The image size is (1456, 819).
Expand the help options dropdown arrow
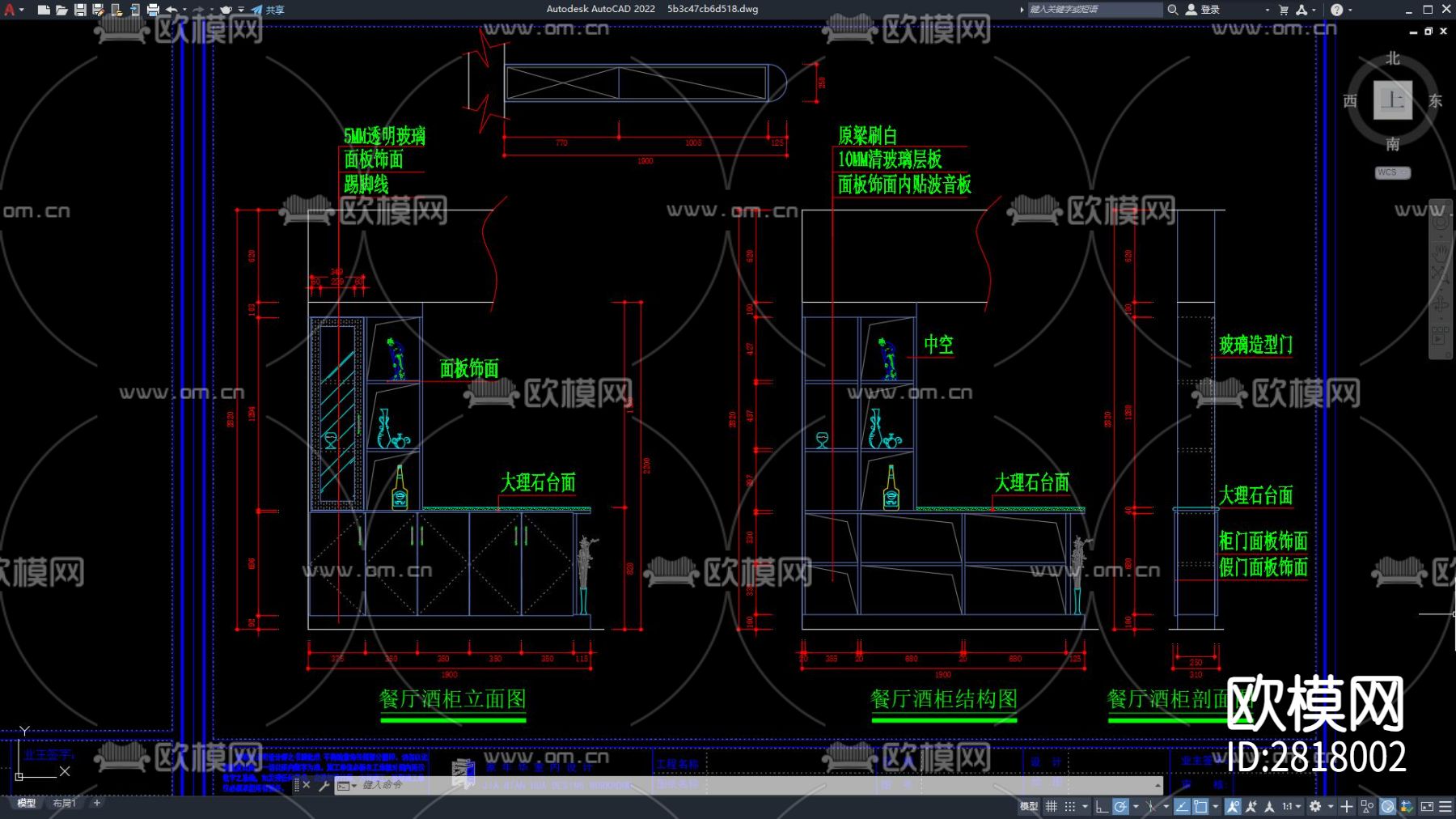[x=1349, y=10]
